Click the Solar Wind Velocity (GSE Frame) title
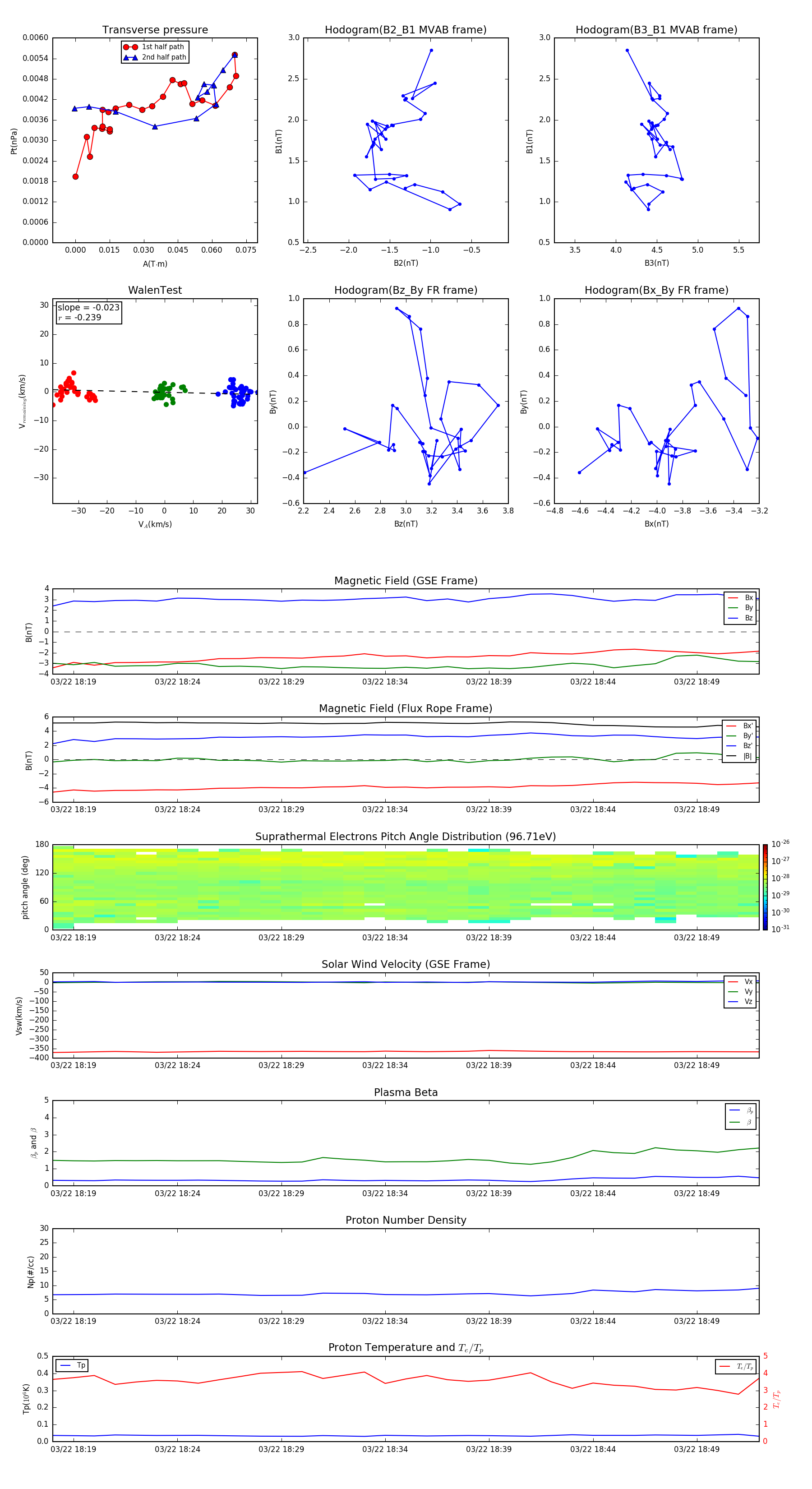This screenshot has height=1489, width=812. [x=406, y=965]
